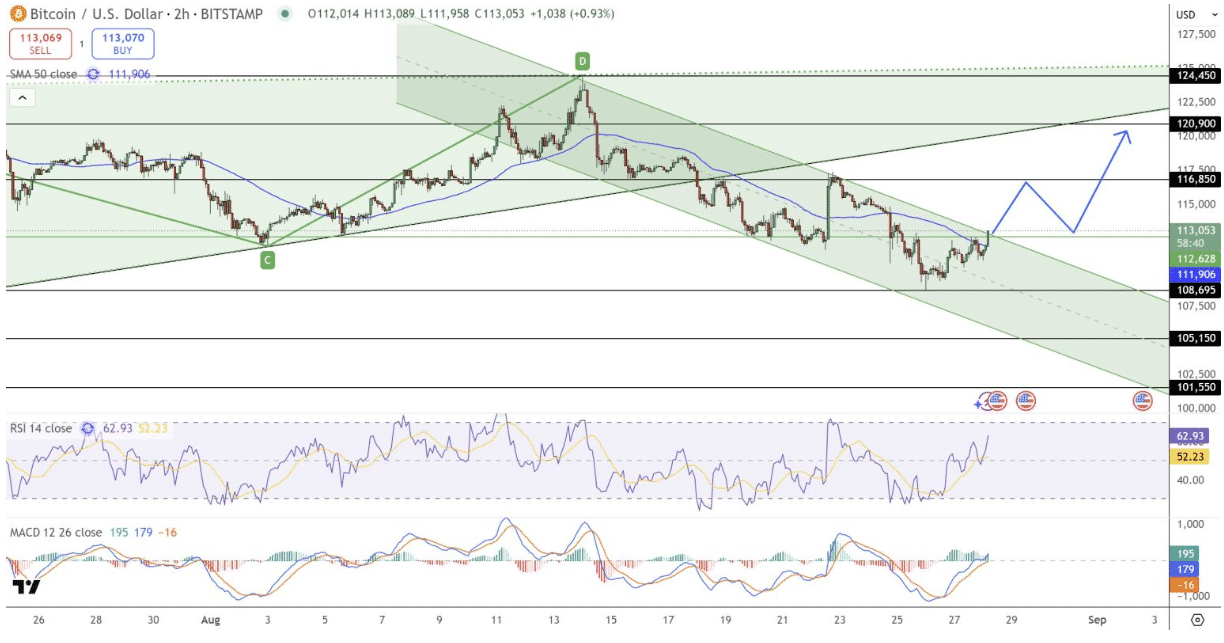Viewport: 1224px width, 643px height.
Task: Click the loading icon beside RSI 14 close
Action: coord(87,428)
